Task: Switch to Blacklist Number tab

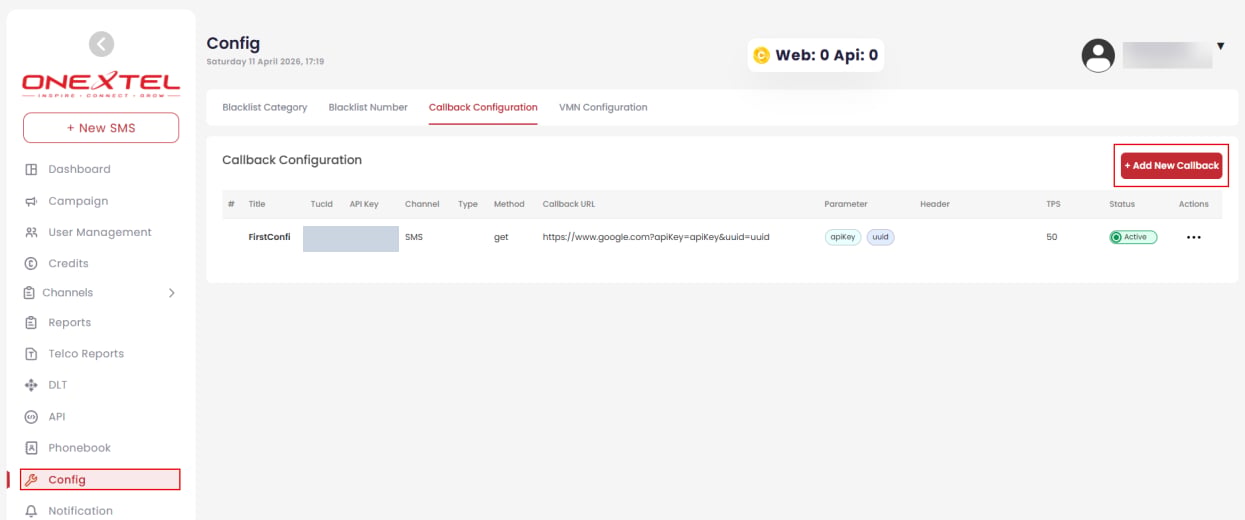Action: pos(368,107)
